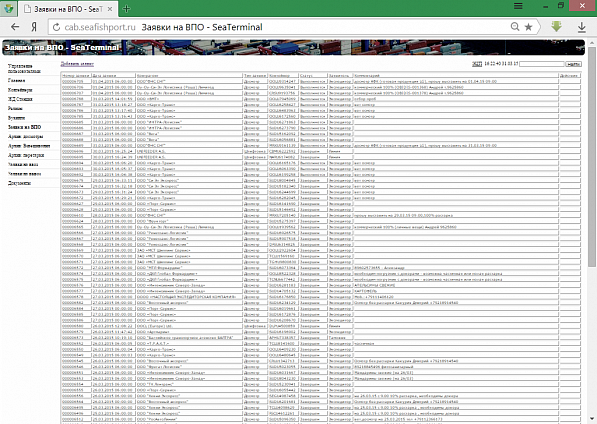
Task: Click the 'Действия' column header
Action: pos(570,76)
